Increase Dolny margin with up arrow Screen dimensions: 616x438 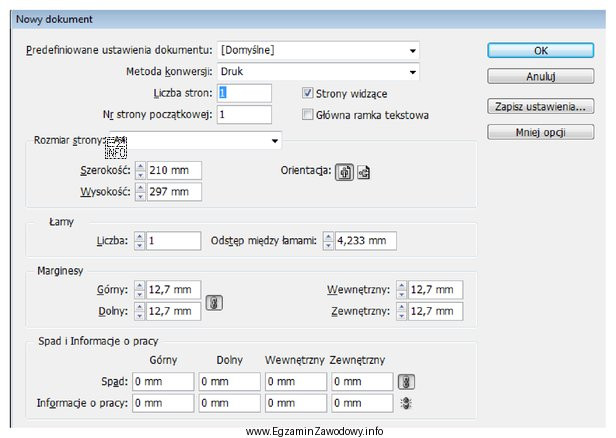click(x=139, y=307)
